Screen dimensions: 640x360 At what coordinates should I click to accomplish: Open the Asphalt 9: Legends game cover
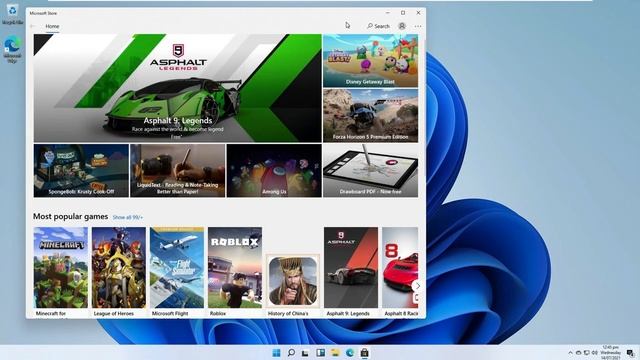click(351, 267)
